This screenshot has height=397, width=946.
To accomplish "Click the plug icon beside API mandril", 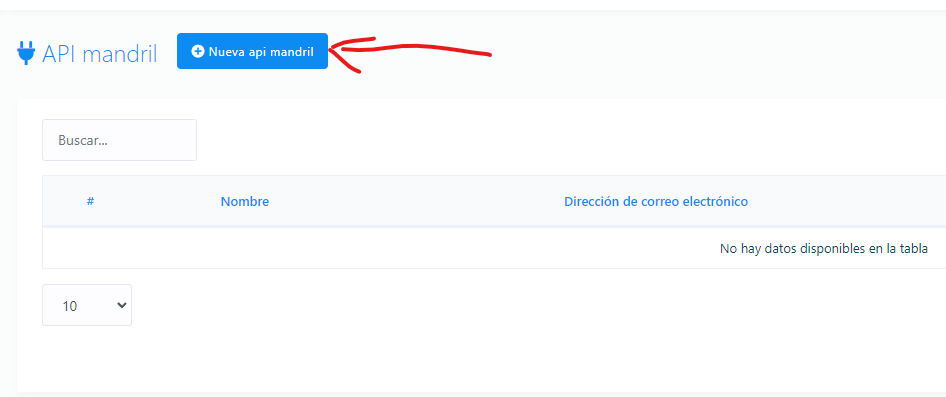I will 26,54.
